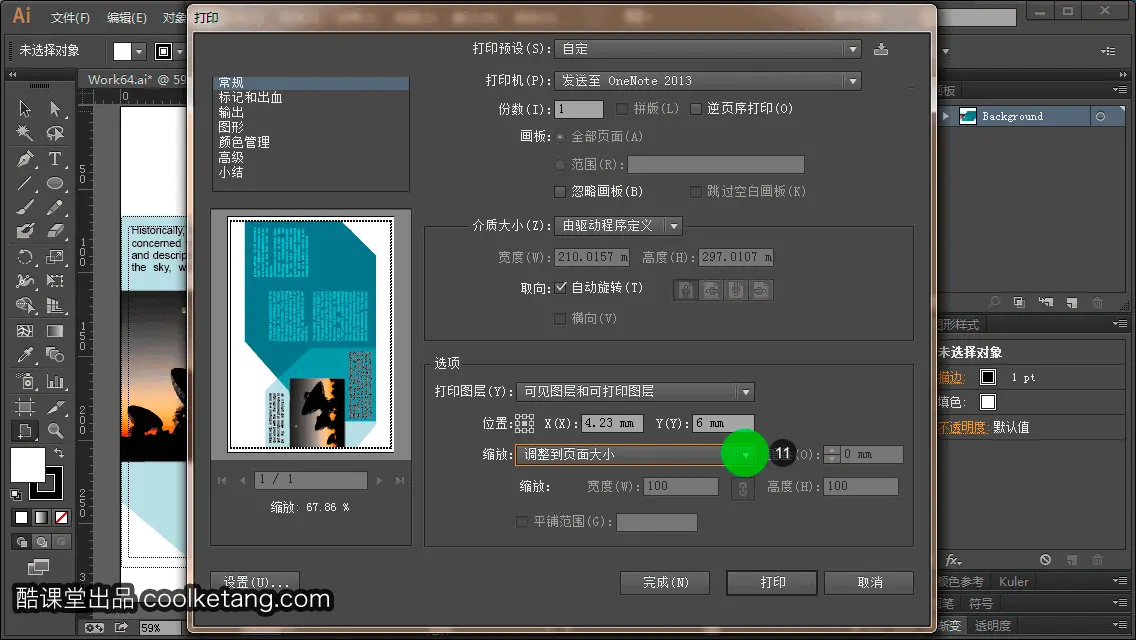Click the 取消 button
Viewport: 1136px width, 640px height.
(869, 583)
